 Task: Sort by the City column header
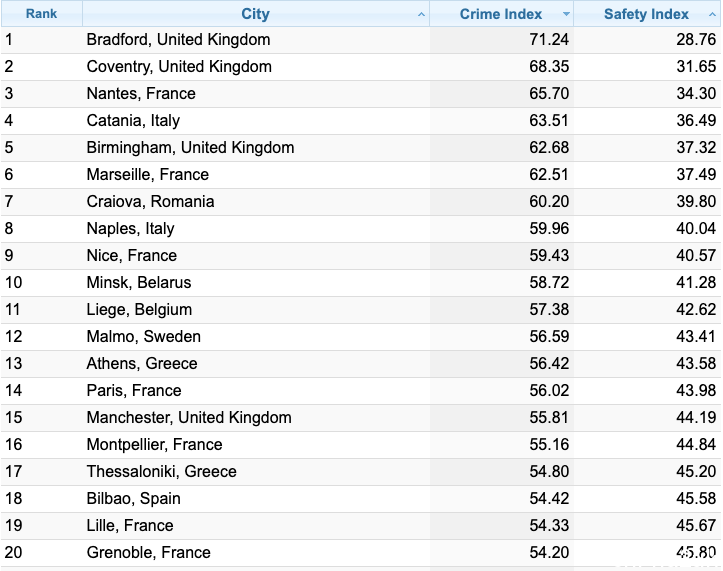tap(256, 14)
